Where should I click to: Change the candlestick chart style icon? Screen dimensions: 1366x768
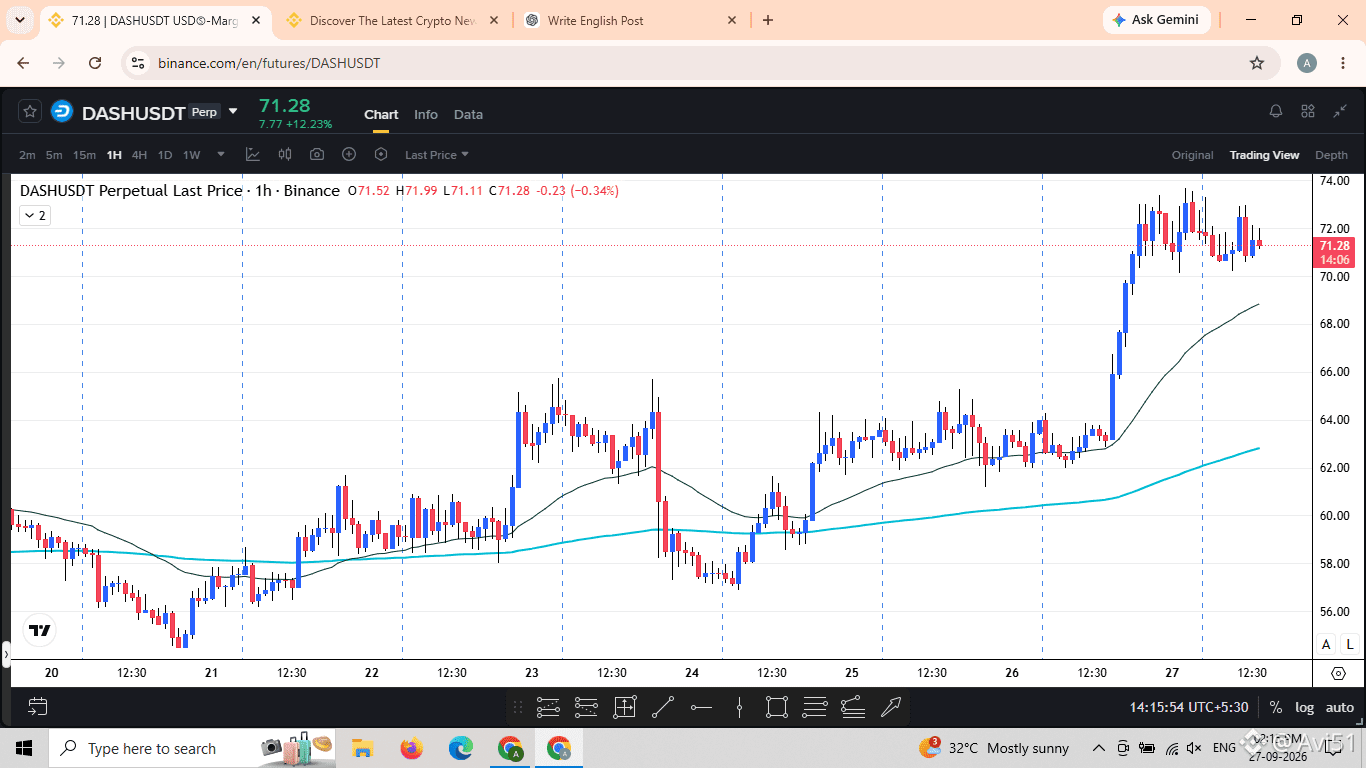[285, 154]
